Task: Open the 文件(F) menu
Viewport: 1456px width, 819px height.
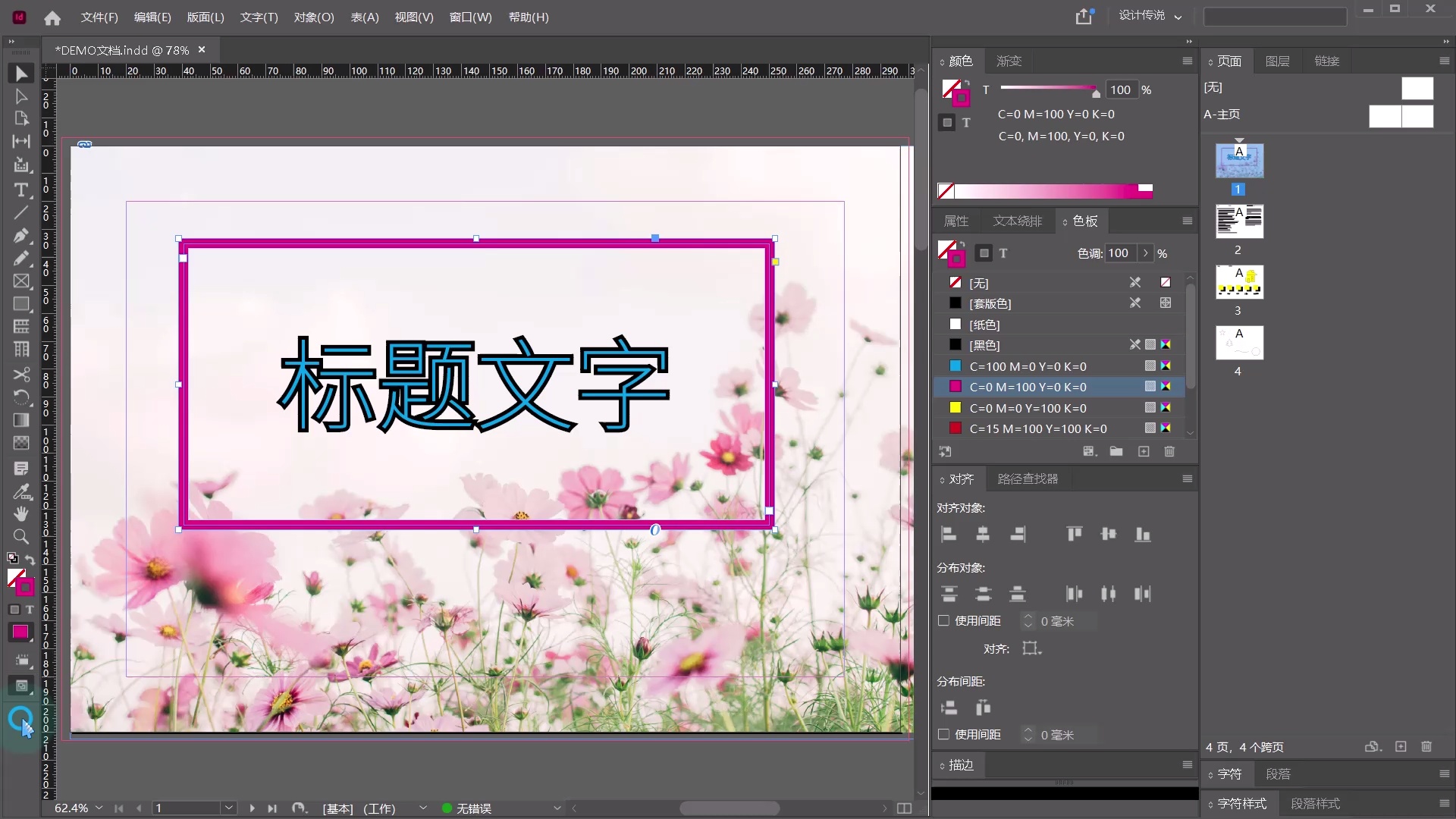Action: coord(99,17)
